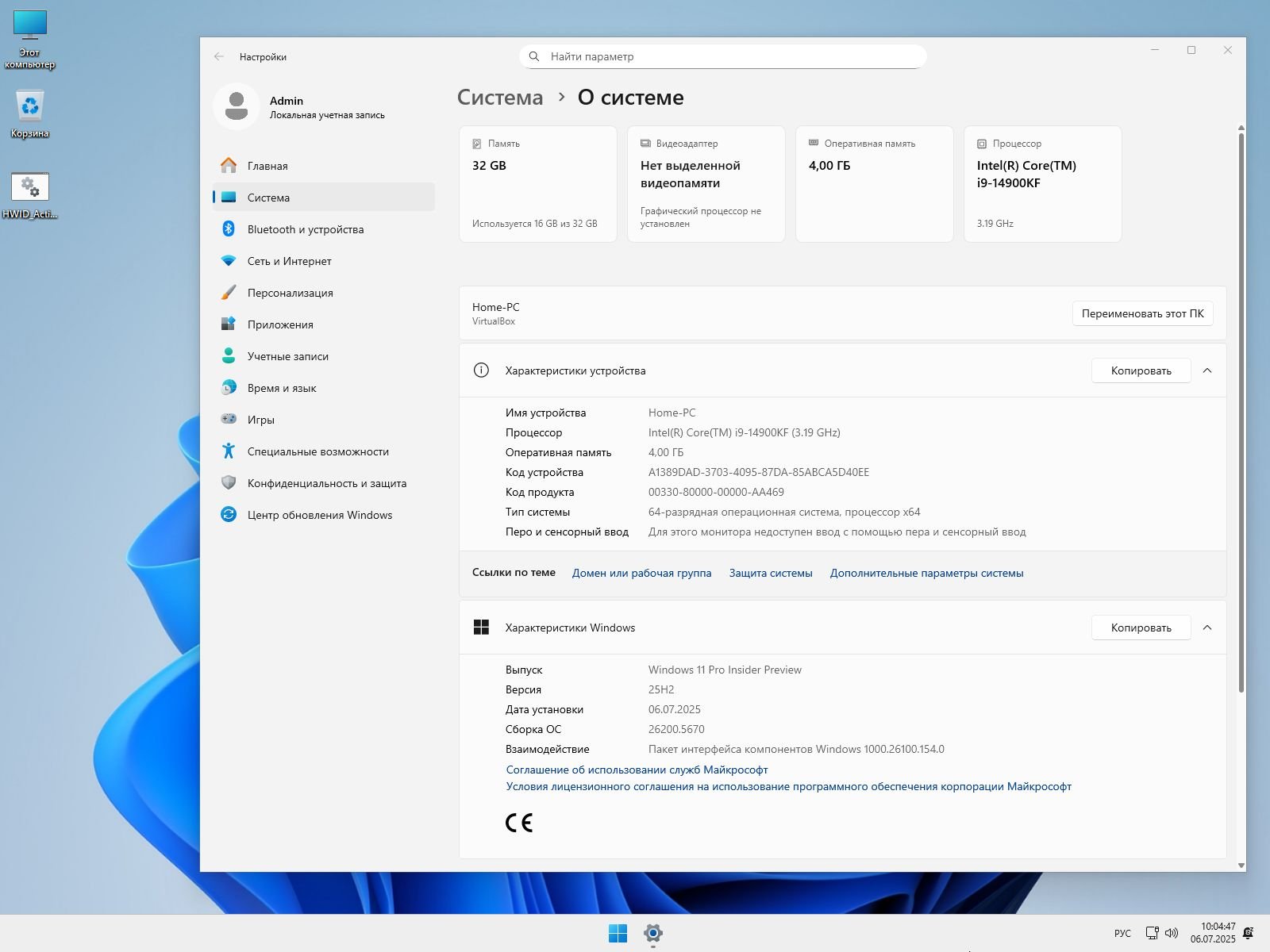1270x952 pixels.
Task: Click the РУС language indicator in taskbar
Action: click(x=1122, y=933)
